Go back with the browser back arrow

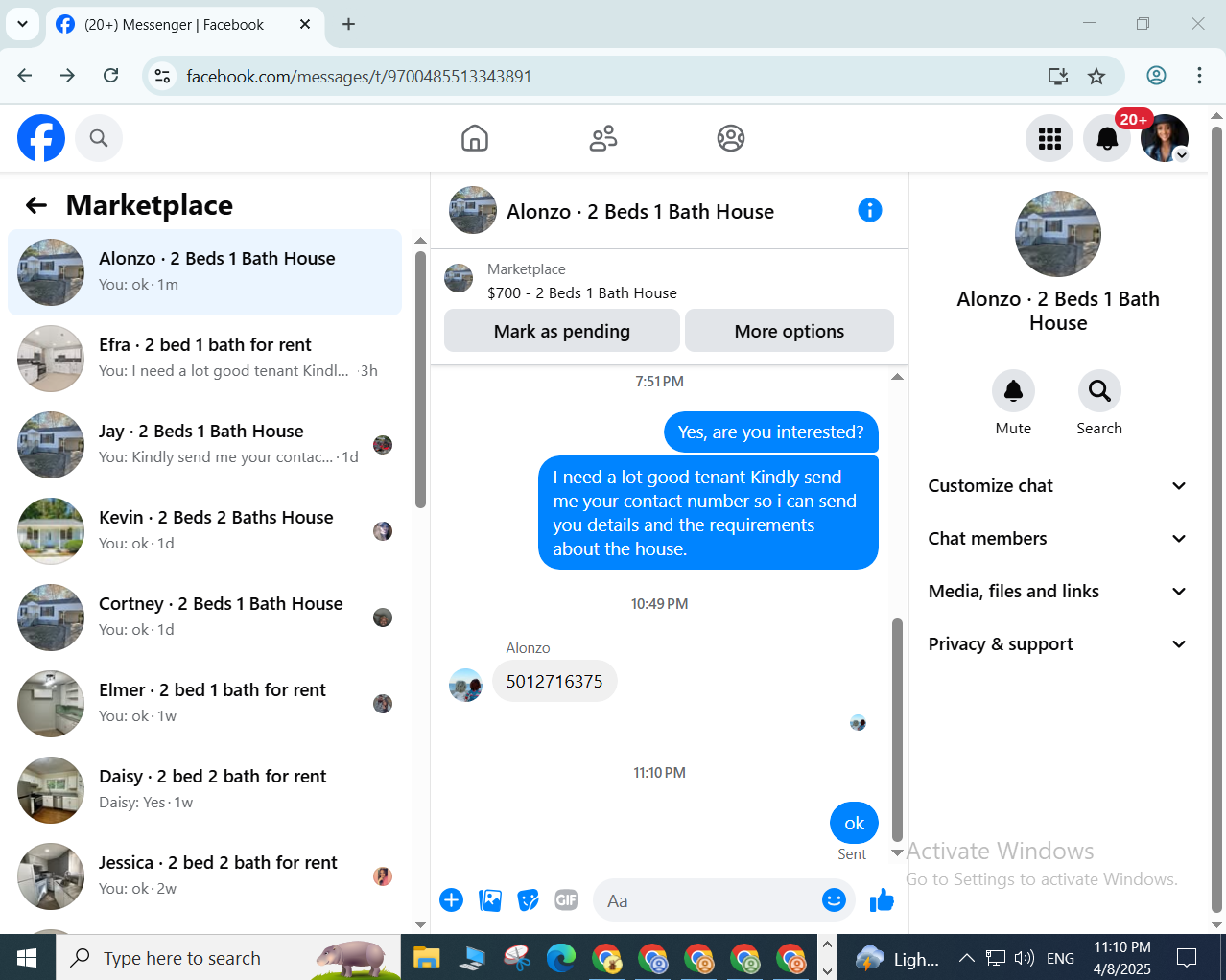[25, 76]
